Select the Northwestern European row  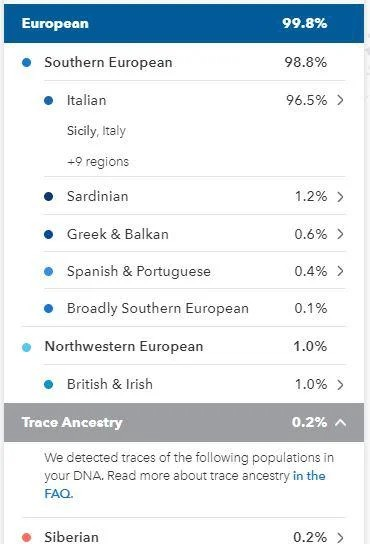184,346
